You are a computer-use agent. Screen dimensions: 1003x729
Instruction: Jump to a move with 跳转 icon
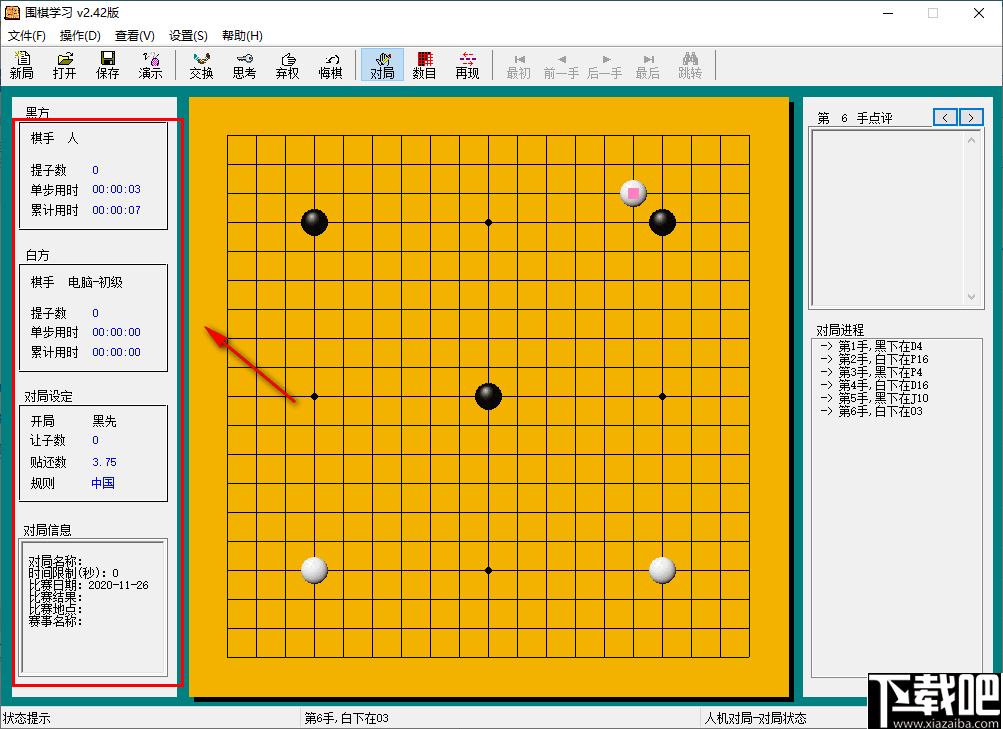tap(690, 66)
